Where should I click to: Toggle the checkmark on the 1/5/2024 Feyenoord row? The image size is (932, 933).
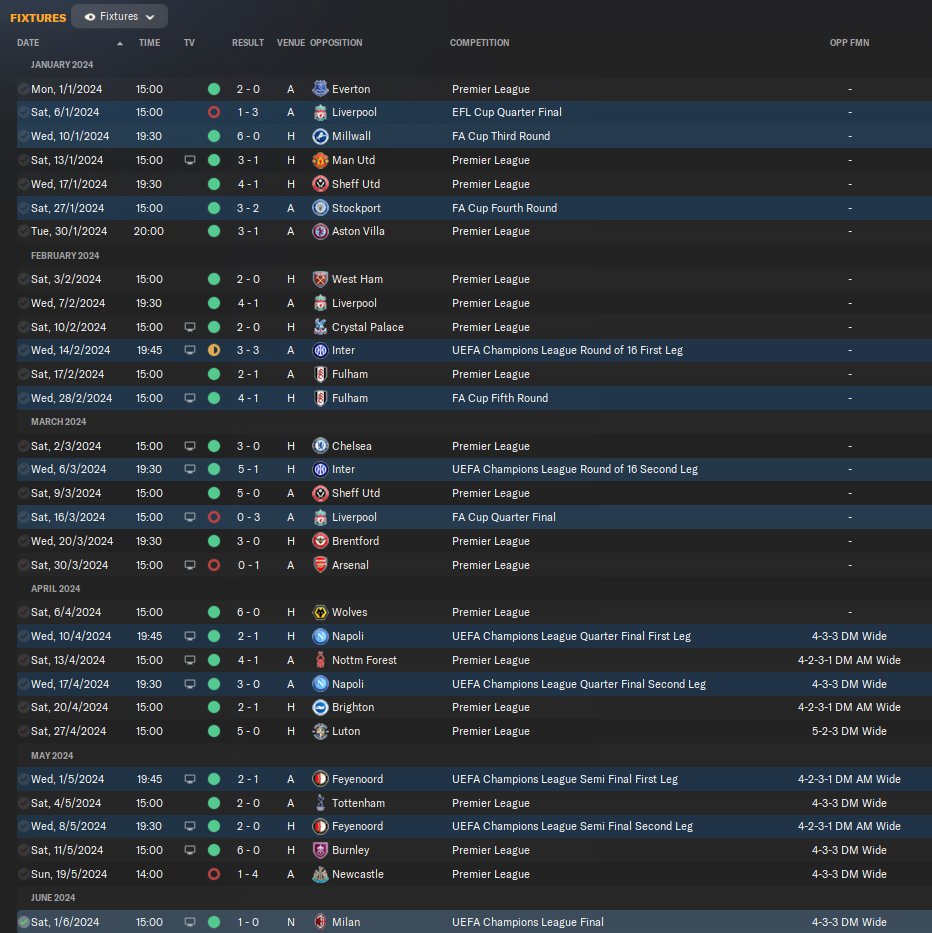[x=23, y=779]
